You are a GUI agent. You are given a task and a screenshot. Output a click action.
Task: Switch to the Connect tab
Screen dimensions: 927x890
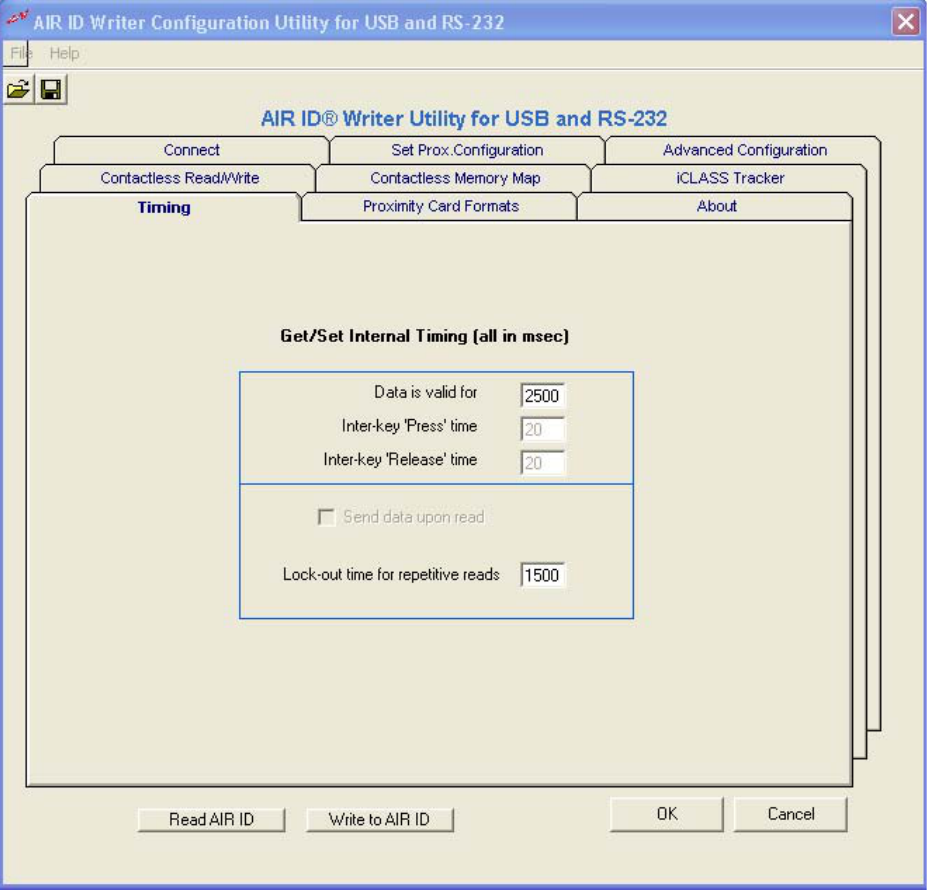[192, 150]
